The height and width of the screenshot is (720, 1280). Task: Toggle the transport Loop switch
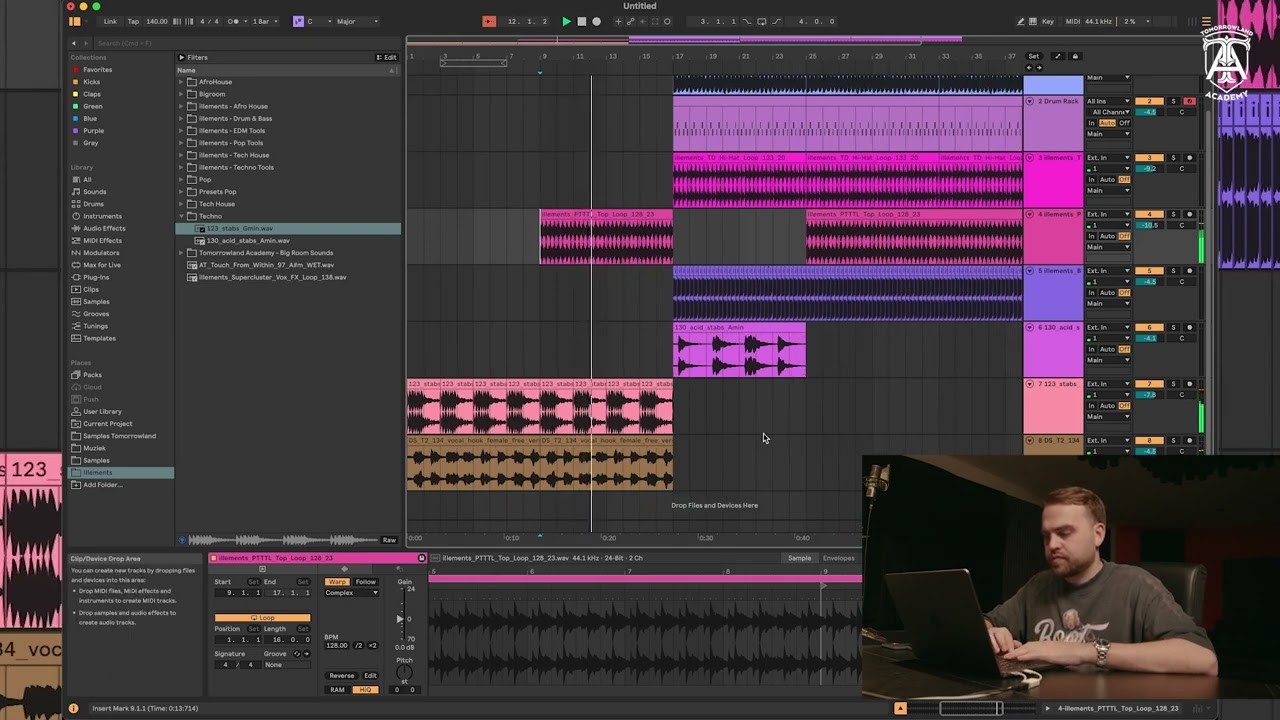pyautogui.click(x=760, y=21)
